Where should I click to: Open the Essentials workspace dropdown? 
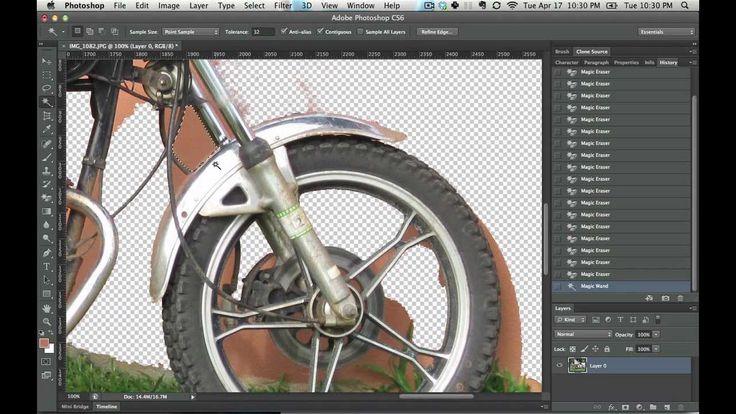coord(666,32)
